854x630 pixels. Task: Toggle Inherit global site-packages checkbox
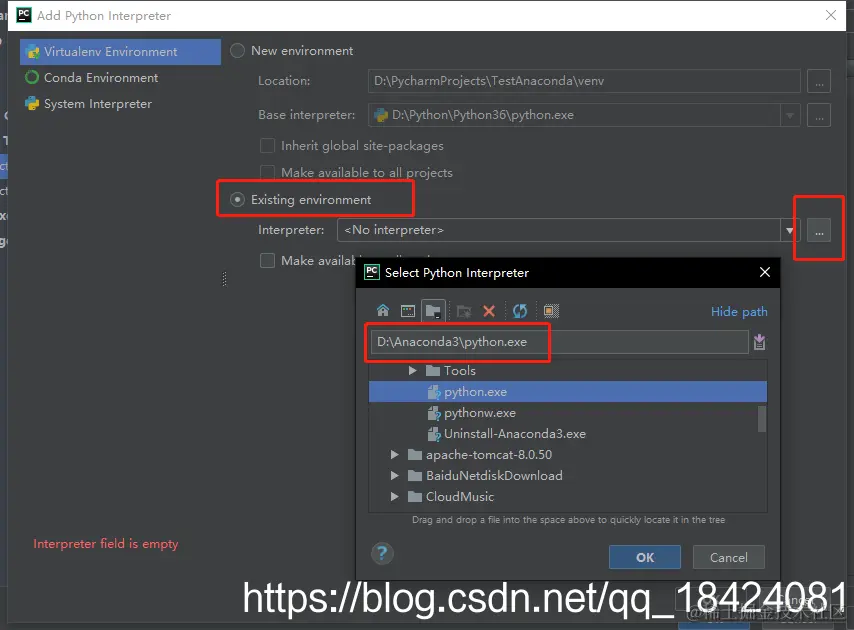(x=267, y=146)
